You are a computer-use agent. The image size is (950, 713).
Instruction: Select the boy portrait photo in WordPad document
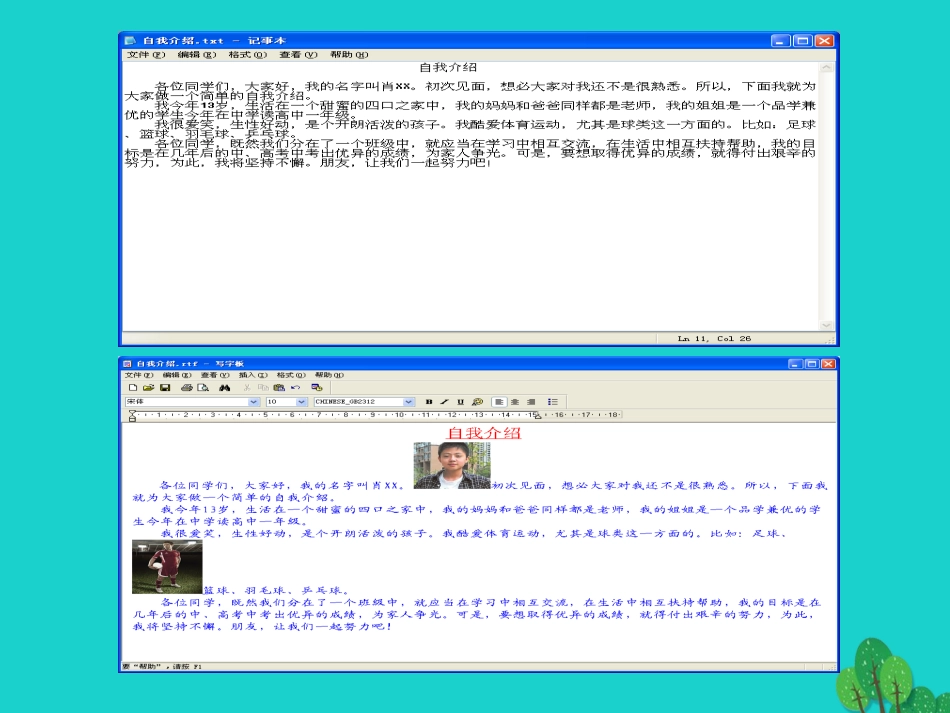pos(452,465)
